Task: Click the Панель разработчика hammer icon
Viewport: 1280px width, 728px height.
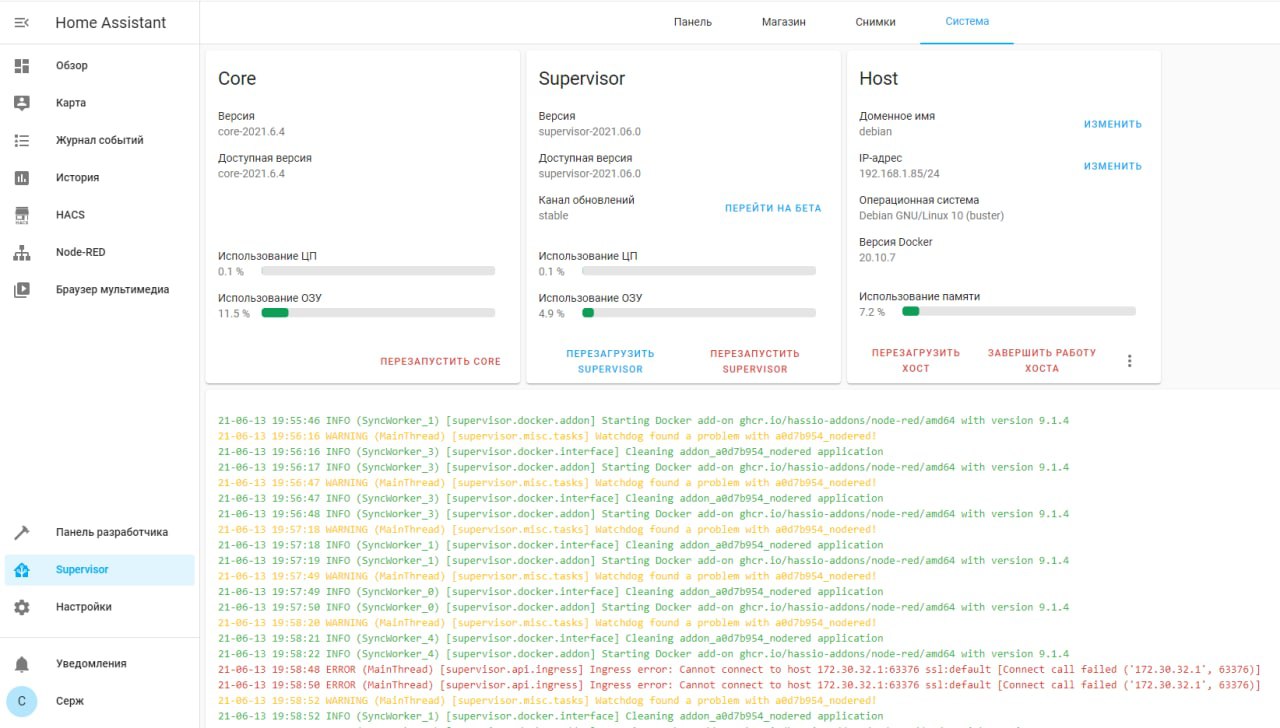Action: click(22, 532)
